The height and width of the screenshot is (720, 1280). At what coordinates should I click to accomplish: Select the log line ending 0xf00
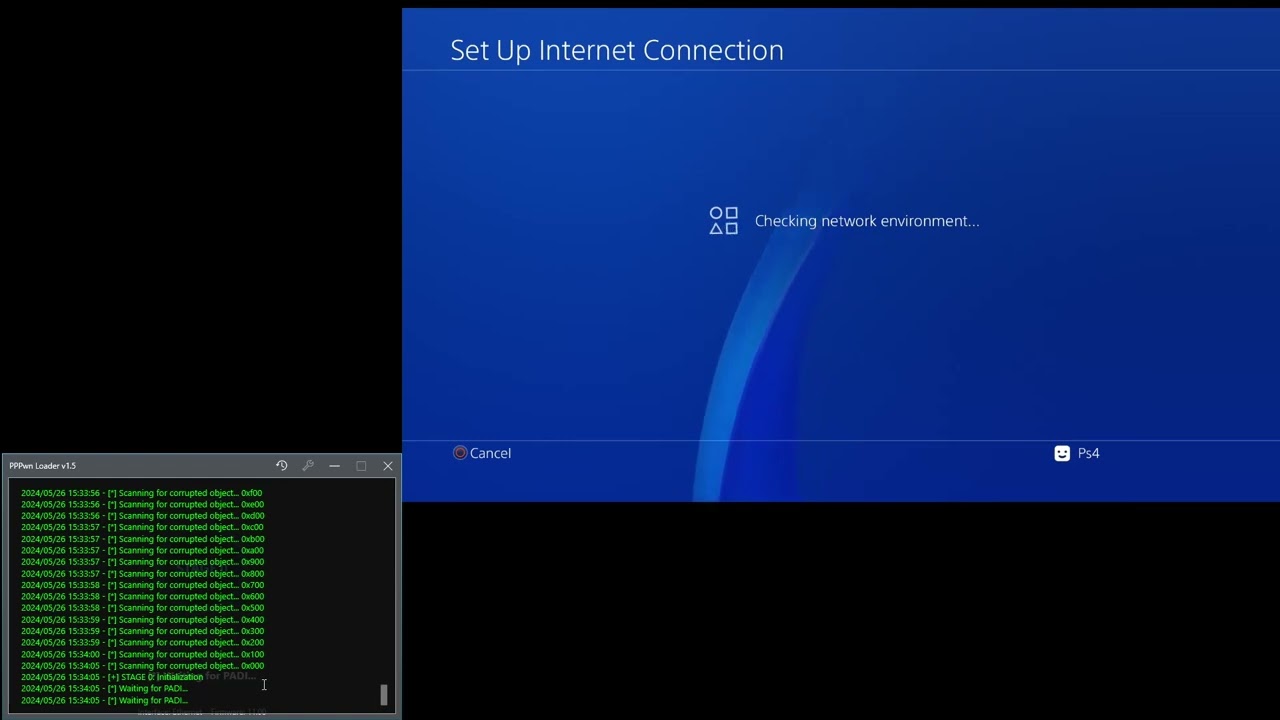coord(141,493)
